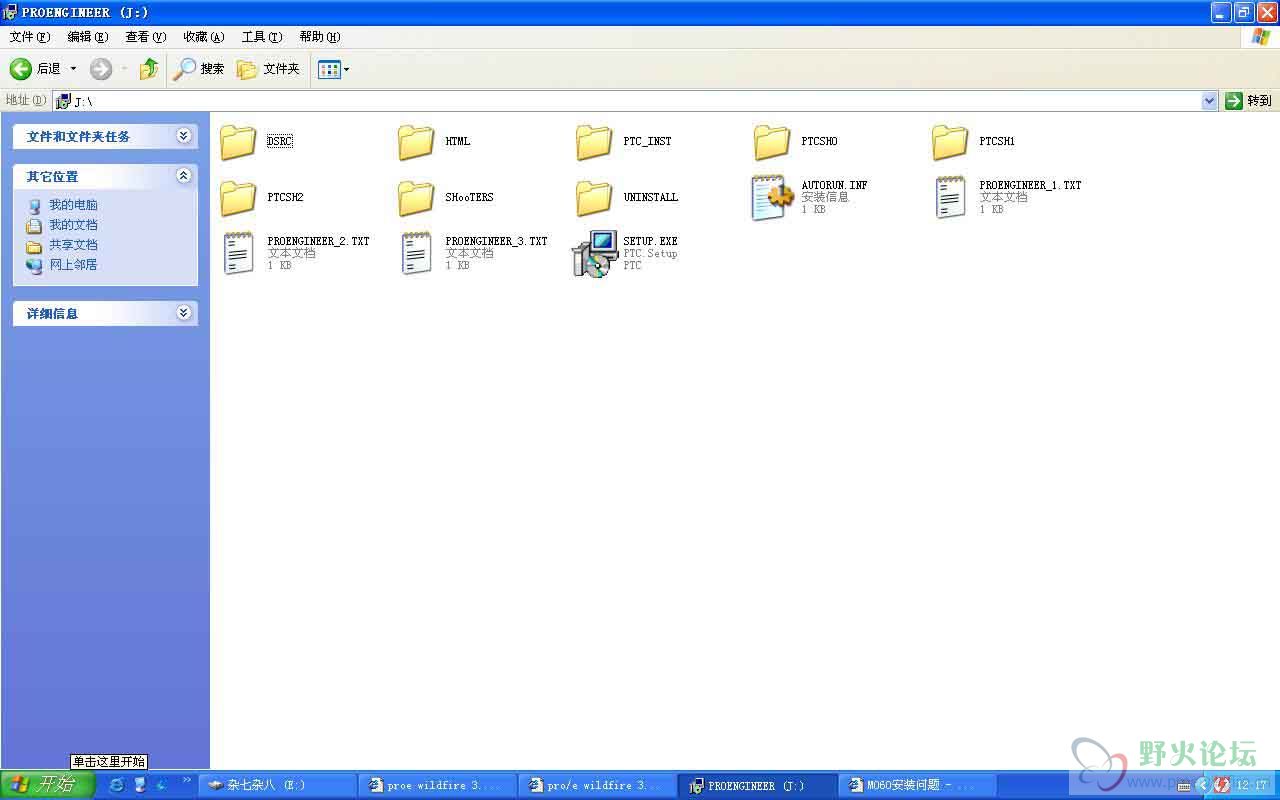Open the Search (搜索) pane
The height and width of the screenshot is (800, 1280).
coord(198,69)
